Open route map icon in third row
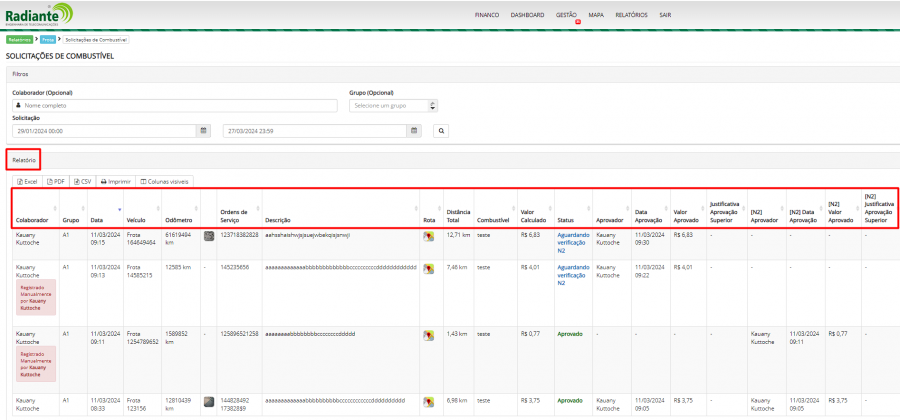900x420 pixels. pos(428,334)
